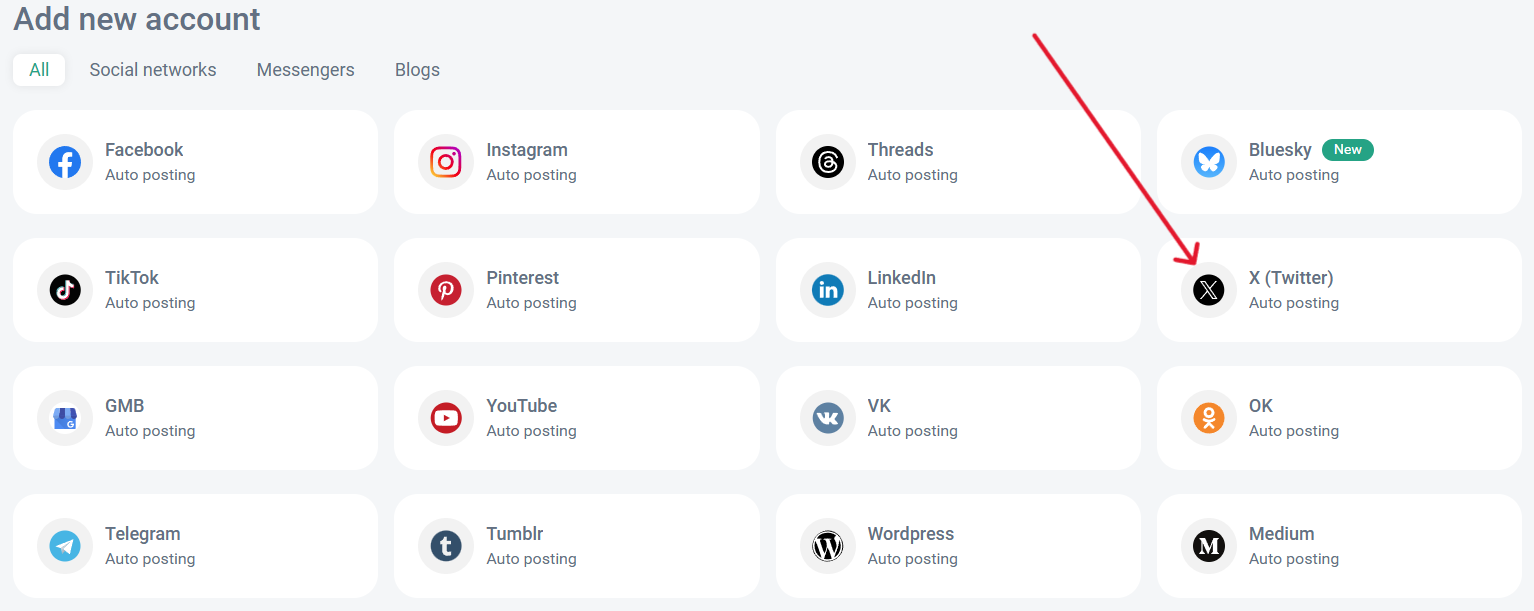
Task: Click the TikTok logo icon
Action: click(65, 290)
